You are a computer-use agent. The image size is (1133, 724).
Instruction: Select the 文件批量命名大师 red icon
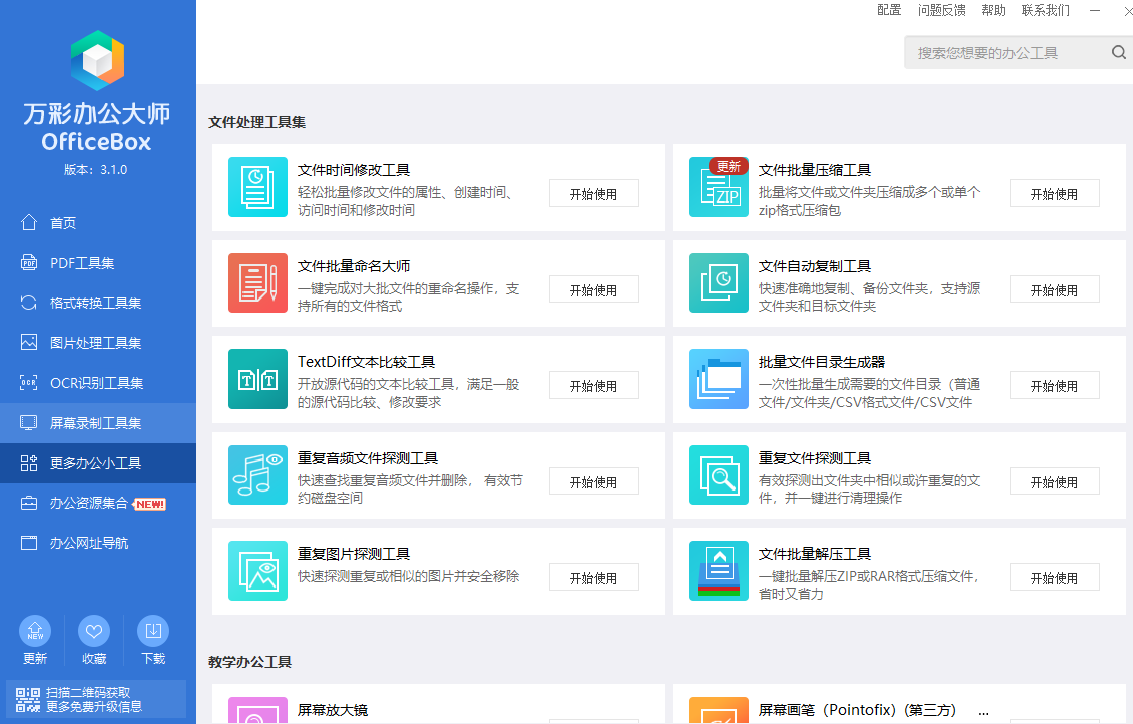pyautogui.click(x=257, y=283)
